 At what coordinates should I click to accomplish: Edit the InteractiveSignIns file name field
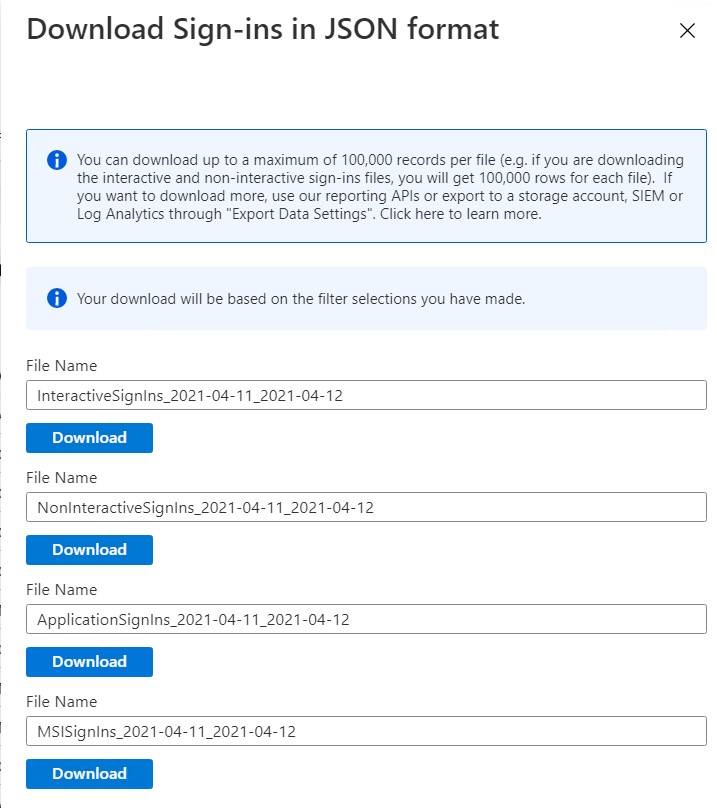click(366, 395)
